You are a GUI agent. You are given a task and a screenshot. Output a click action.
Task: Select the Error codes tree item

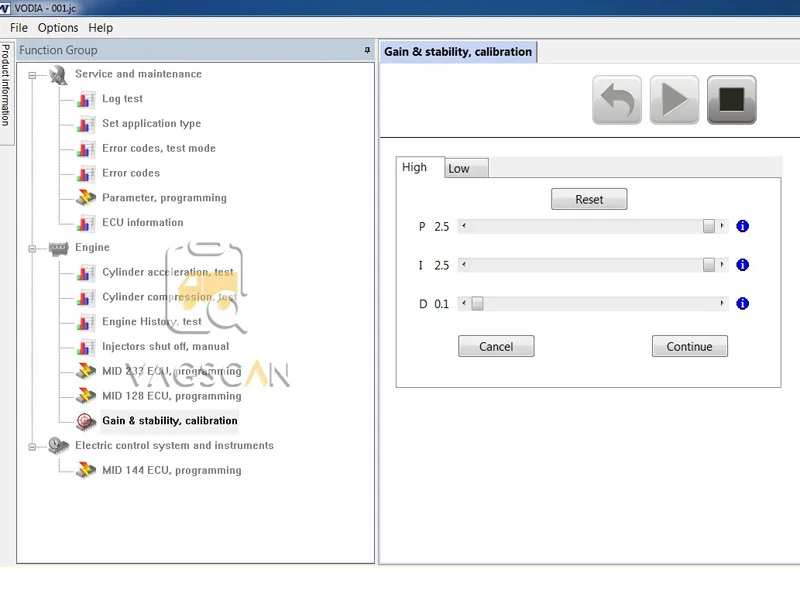[x=131, y=173]
